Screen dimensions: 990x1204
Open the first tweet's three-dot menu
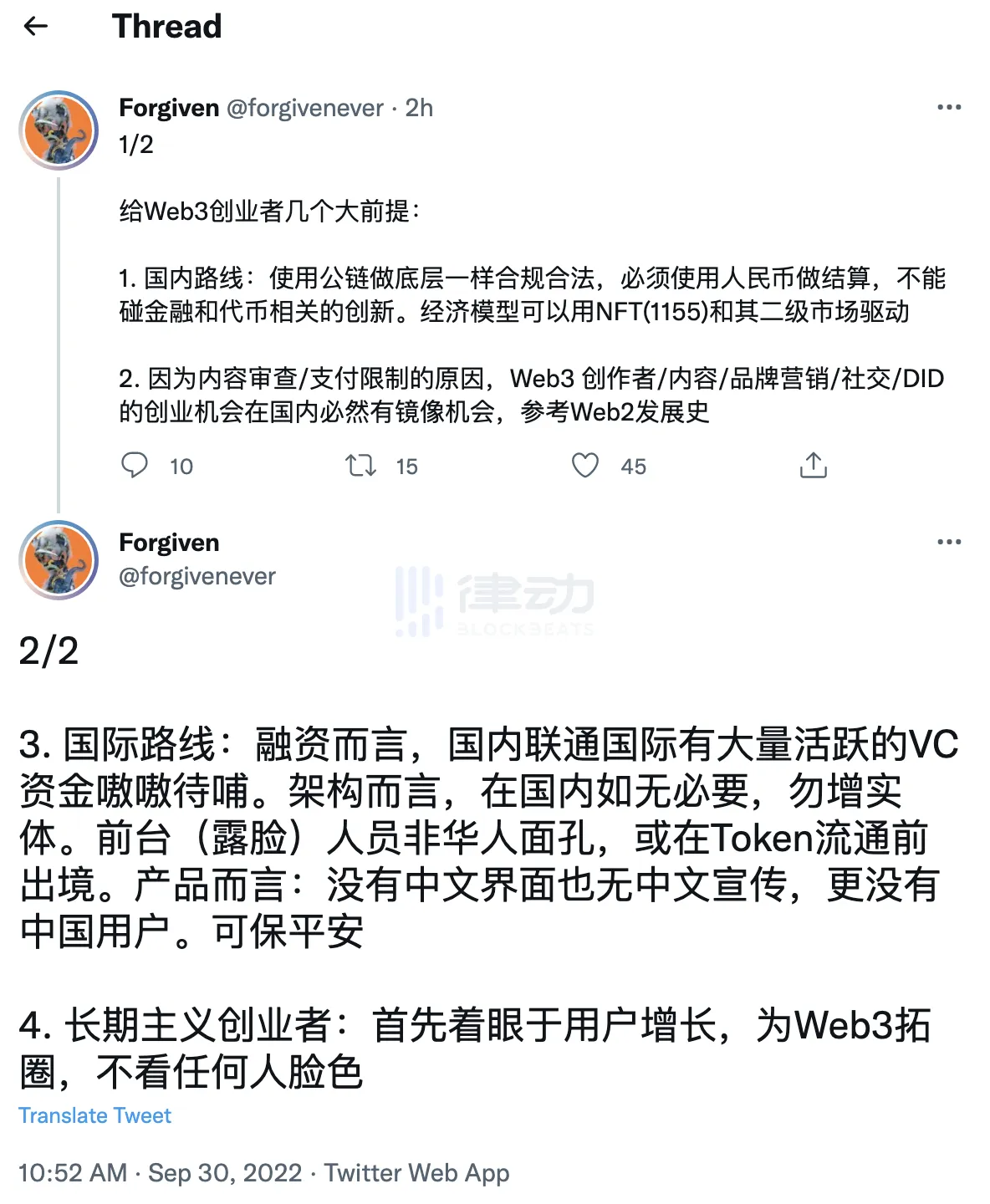(949, 107)
